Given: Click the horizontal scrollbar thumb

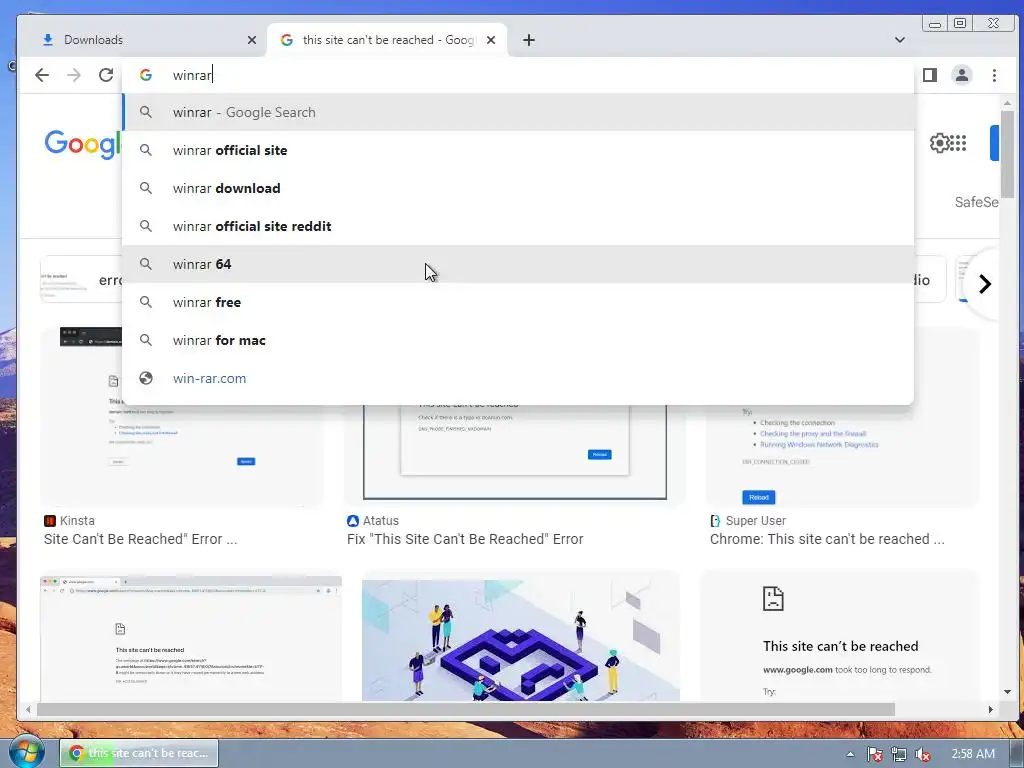Looking at the screenshot, I should [x=466, y=709].
